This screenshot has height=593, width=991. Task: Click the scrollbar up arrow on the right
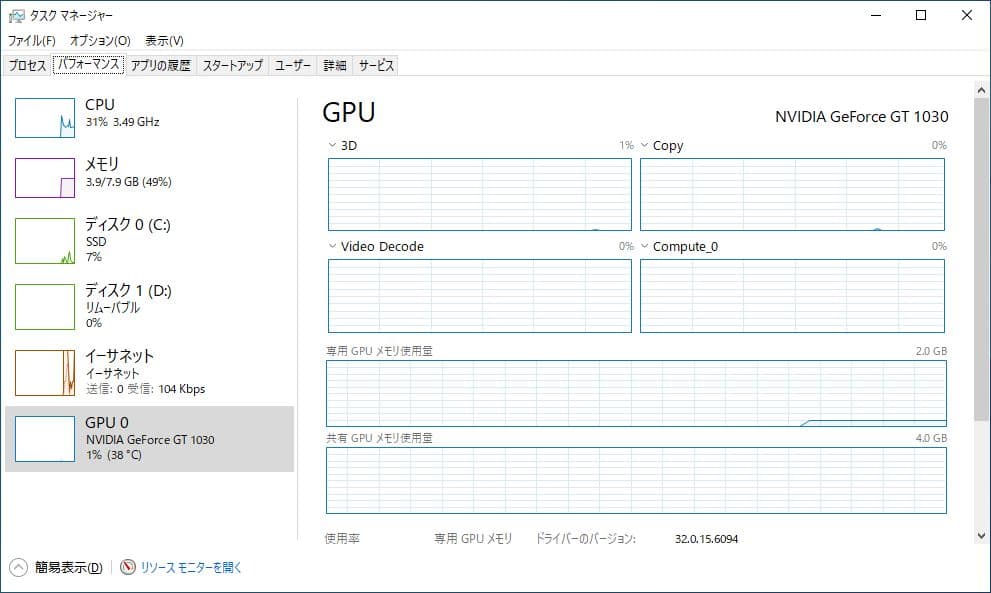(x=981, y=89)
